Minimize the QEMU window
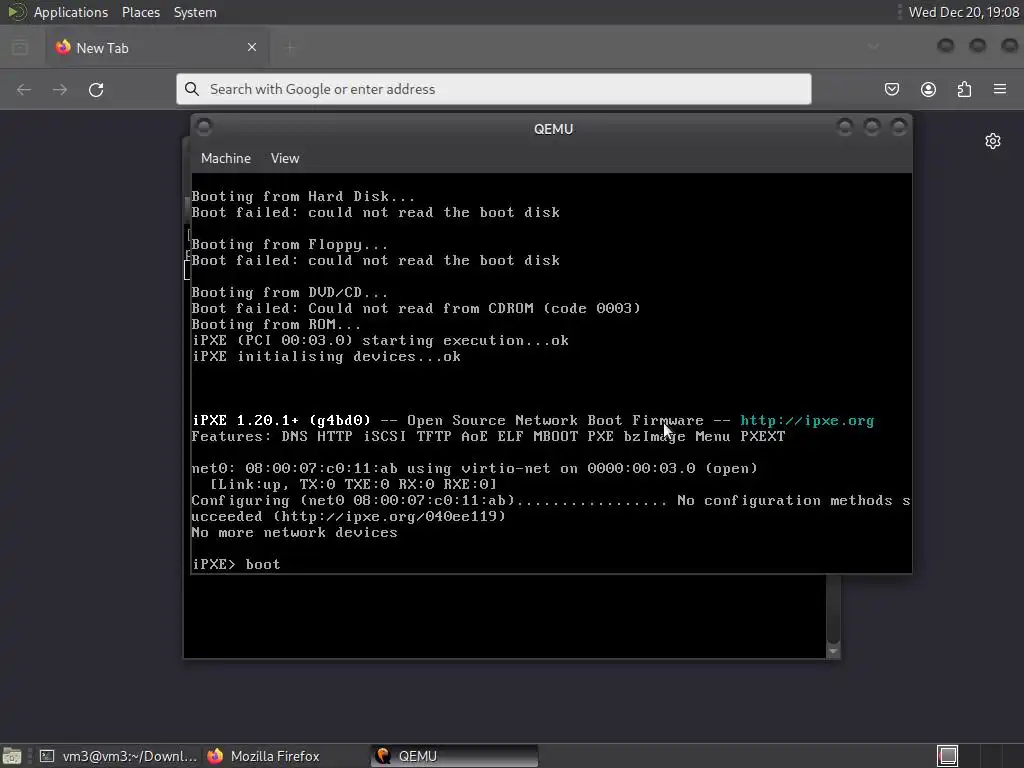Screen dimensions: 1024x768 pos(844,127)
